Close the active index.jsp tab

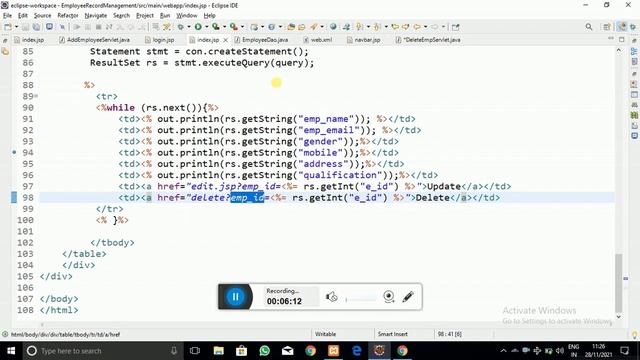225,40
